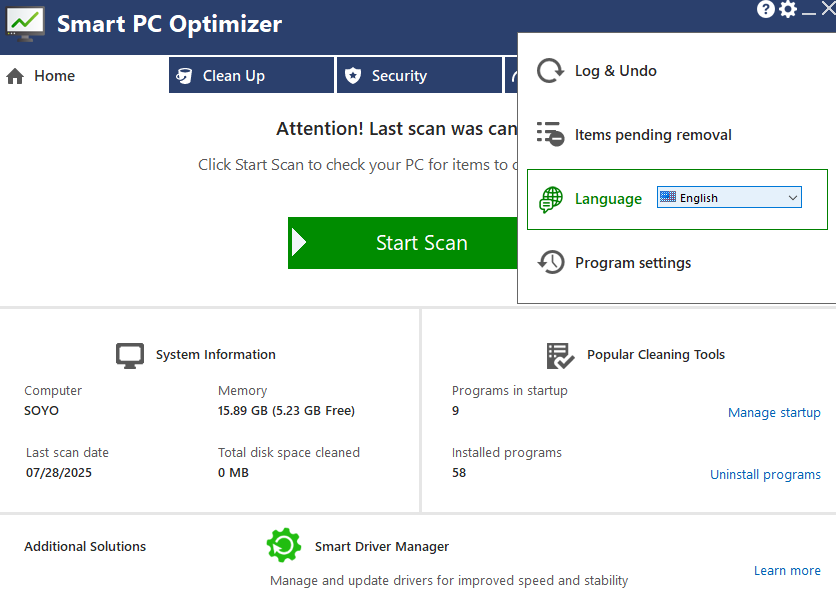Click the 'Click Start Scan to check' message
This screenshot has width=836, height=604.
357,165
